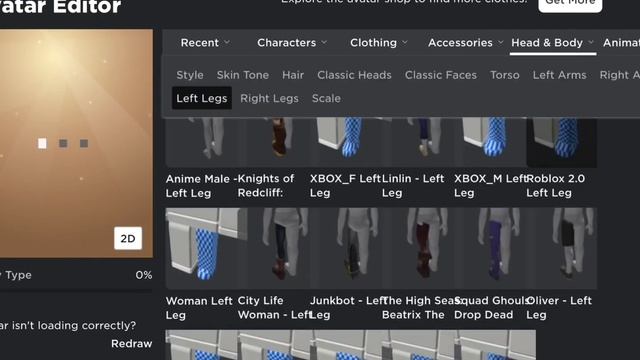Screen dimensions: 640x360
Task: Choose Oliver Left Leg thumbnail
Action: tap(562, 249)
